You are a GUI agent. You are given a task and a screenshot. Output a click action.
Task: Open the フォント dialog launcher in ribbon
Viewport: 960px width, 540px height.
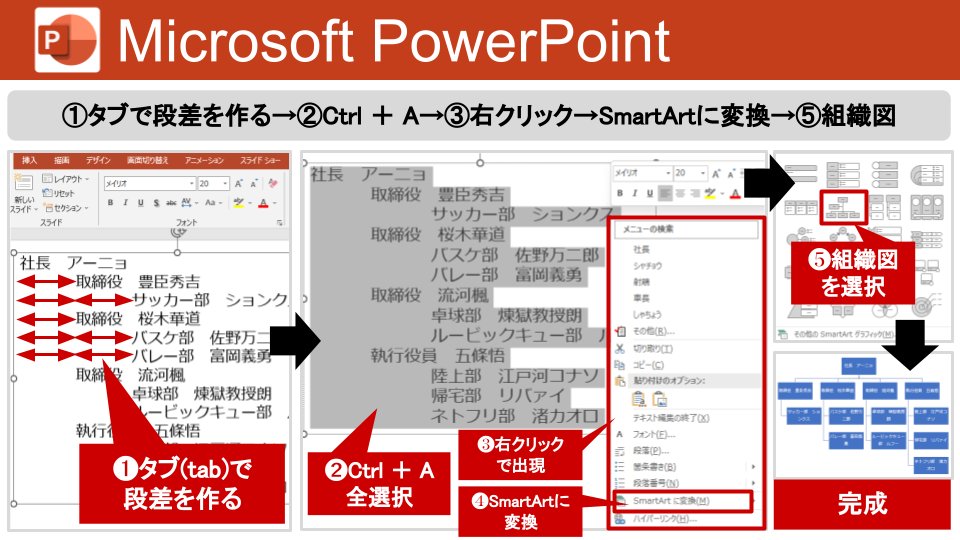[280, 223]
